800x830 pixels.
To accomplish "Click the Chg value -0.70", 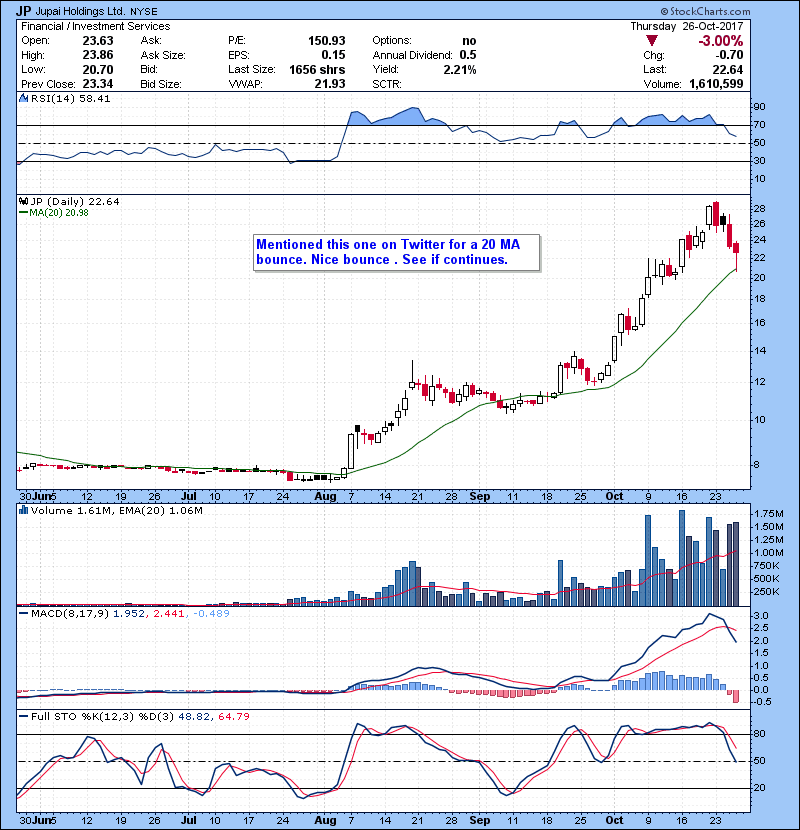I will (729, 55).
